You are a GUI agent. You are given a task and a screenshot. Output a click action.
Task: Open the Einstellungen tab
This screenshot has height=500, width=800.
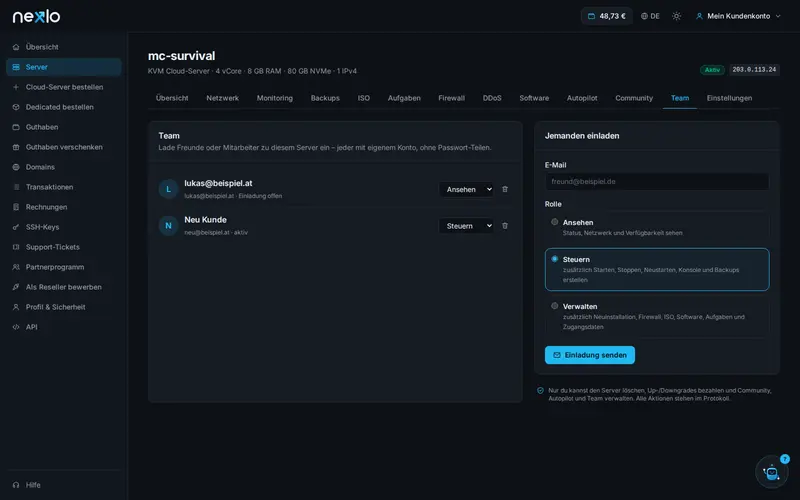(x=729, y=98)
